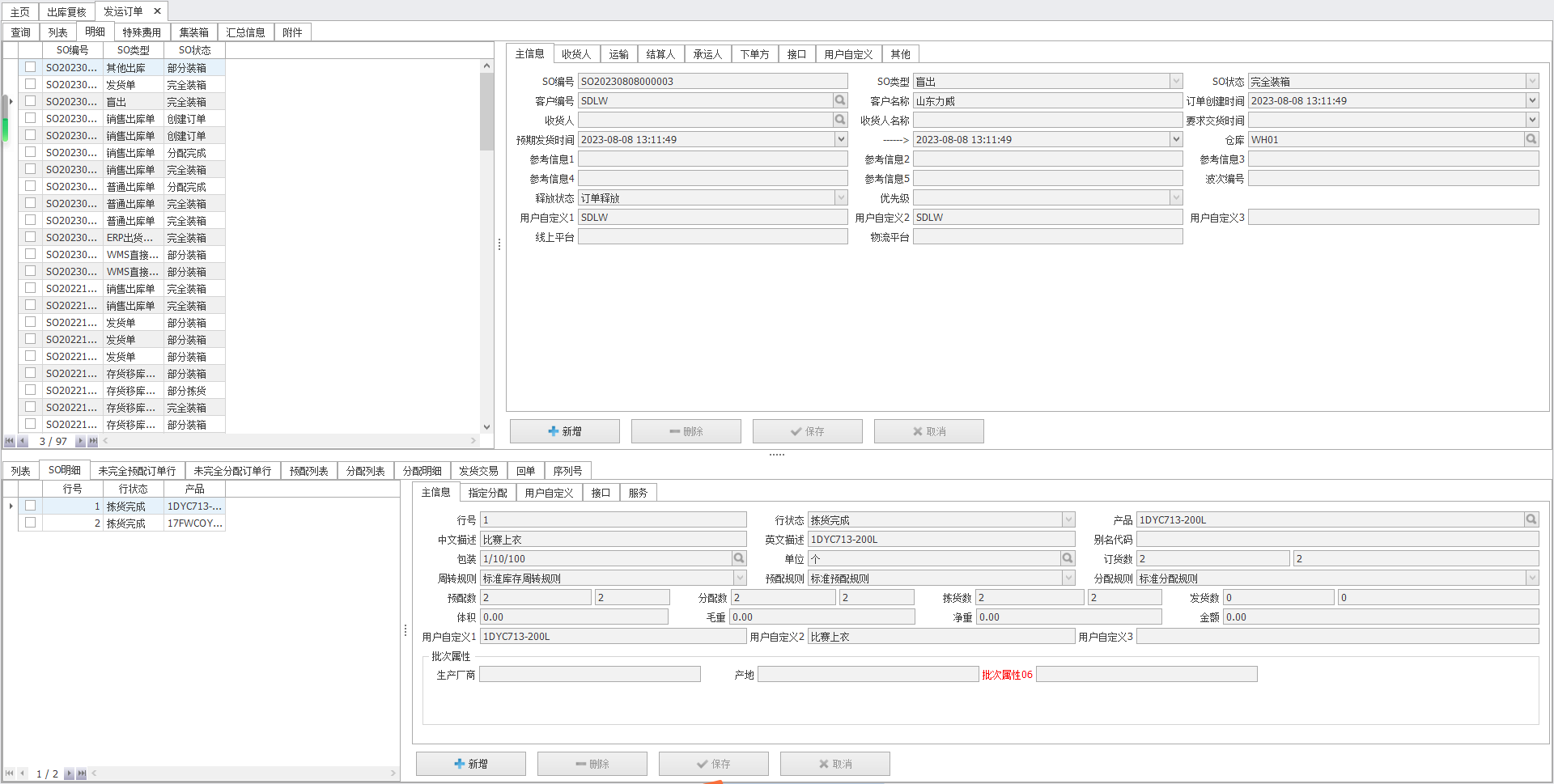Go to last page in SO list pager

tap(93, 441)
